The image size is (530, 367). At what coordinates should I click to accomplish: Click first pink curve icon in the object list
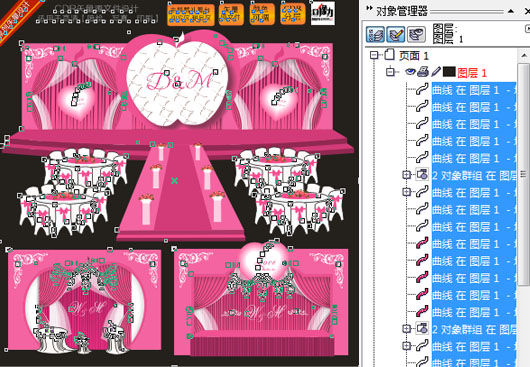click(422, 243)
